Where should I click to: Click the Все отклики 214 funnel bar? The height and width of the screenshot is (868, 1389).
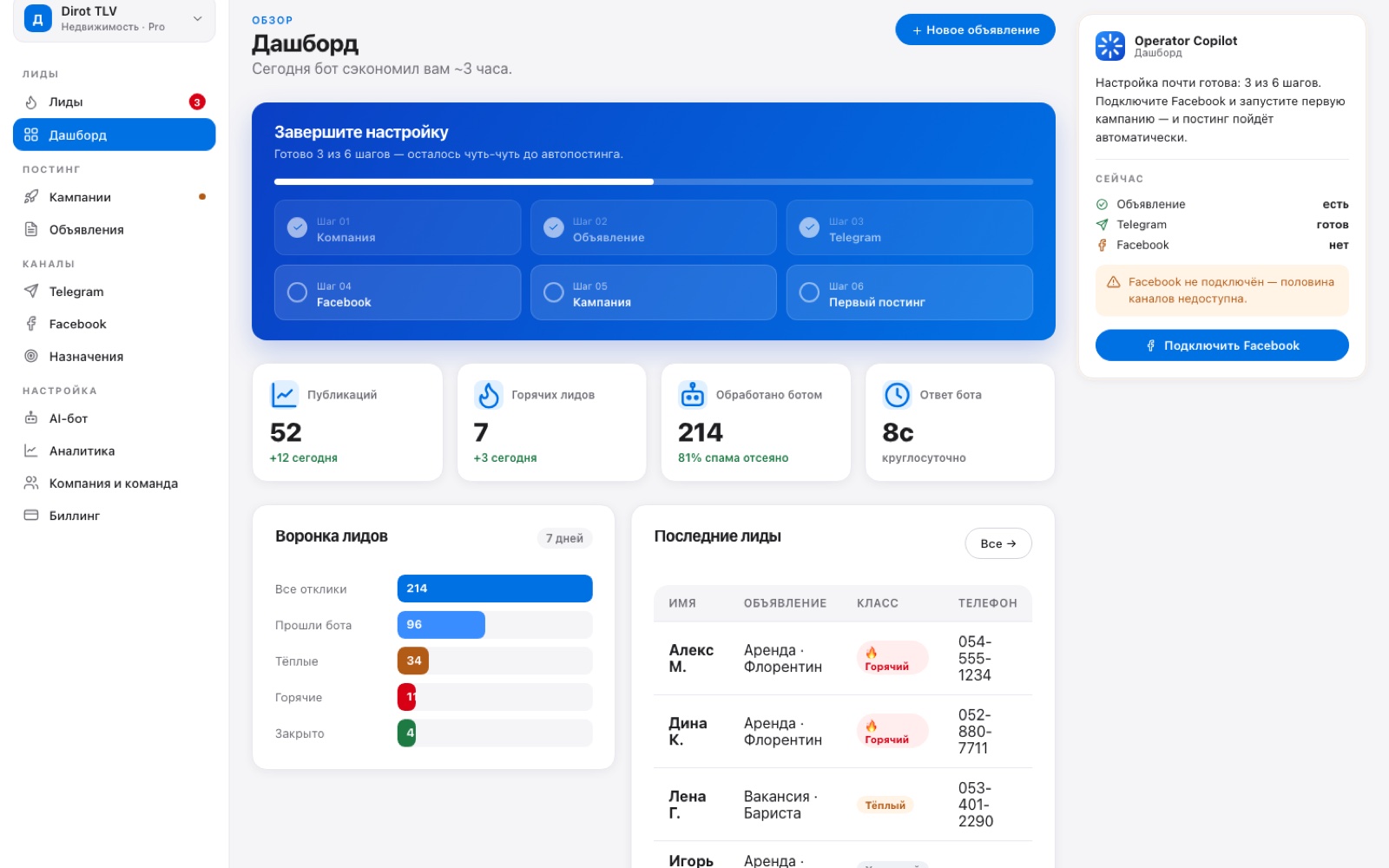pyautogui.click(x=495, y=589)
